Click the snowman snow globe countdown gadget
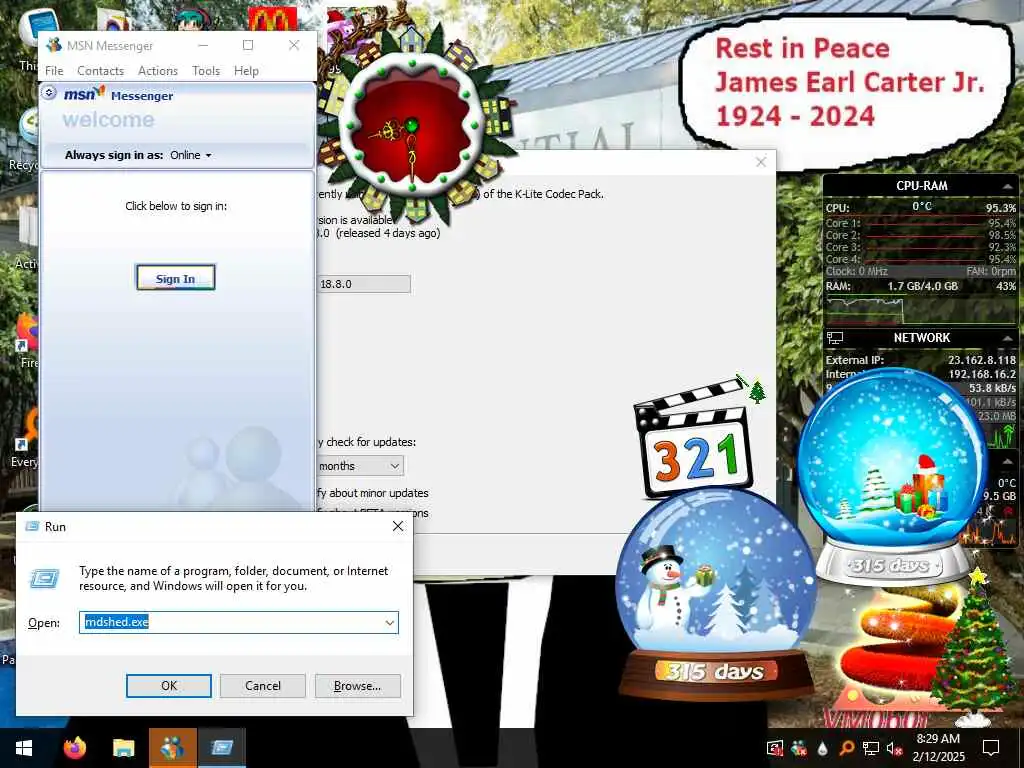The image size is (1024, 768). tap(715, 596)
